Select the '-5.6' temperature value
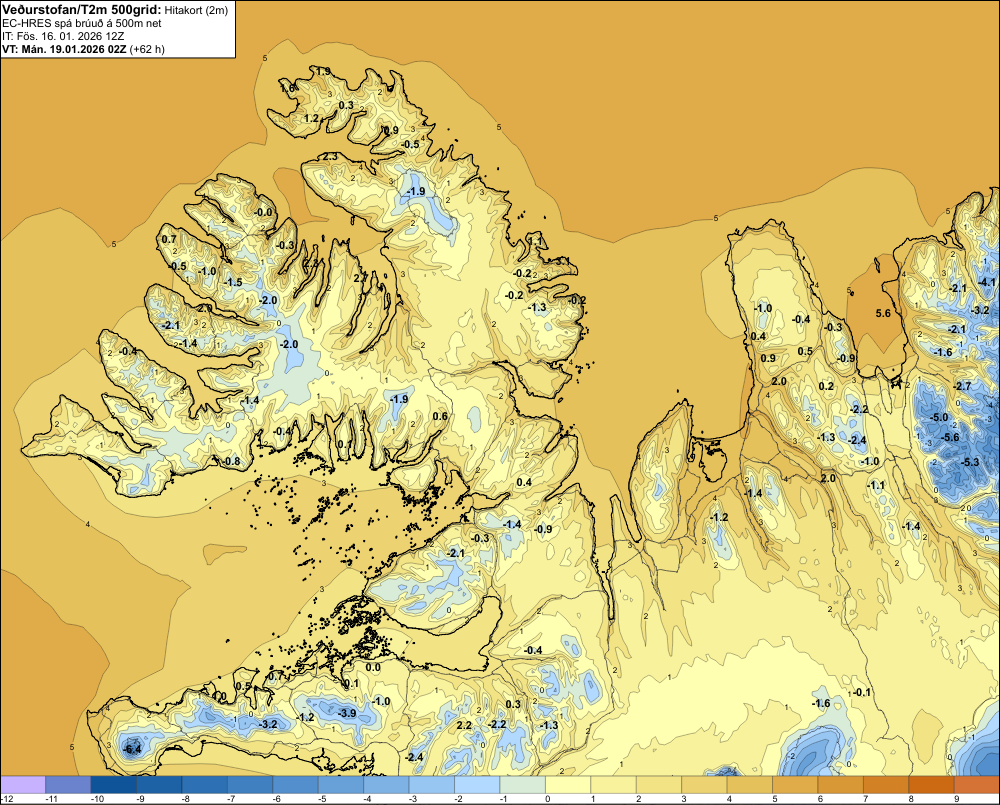Image resolution: width=1000 pixels, height=805 pixels. tap(950, 437)
